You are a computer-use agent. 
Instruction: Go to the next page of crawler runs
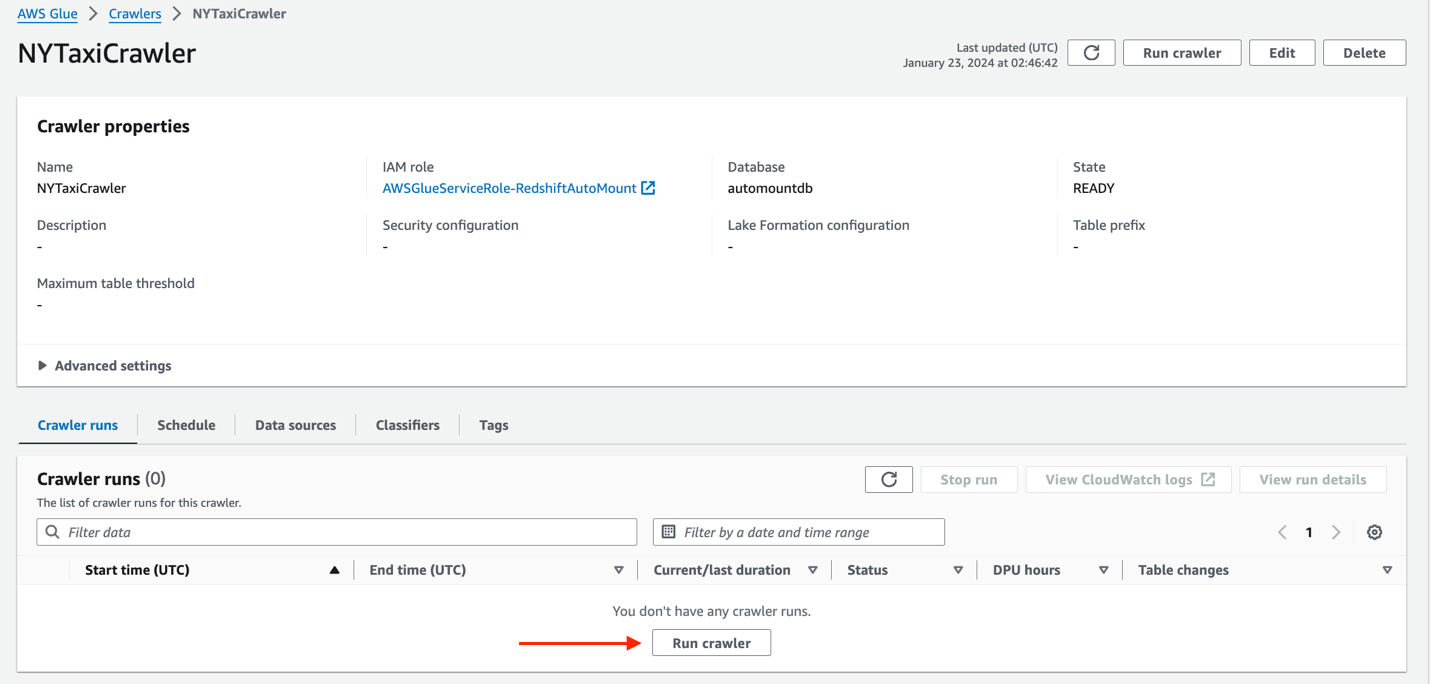tap(1336, 532)
